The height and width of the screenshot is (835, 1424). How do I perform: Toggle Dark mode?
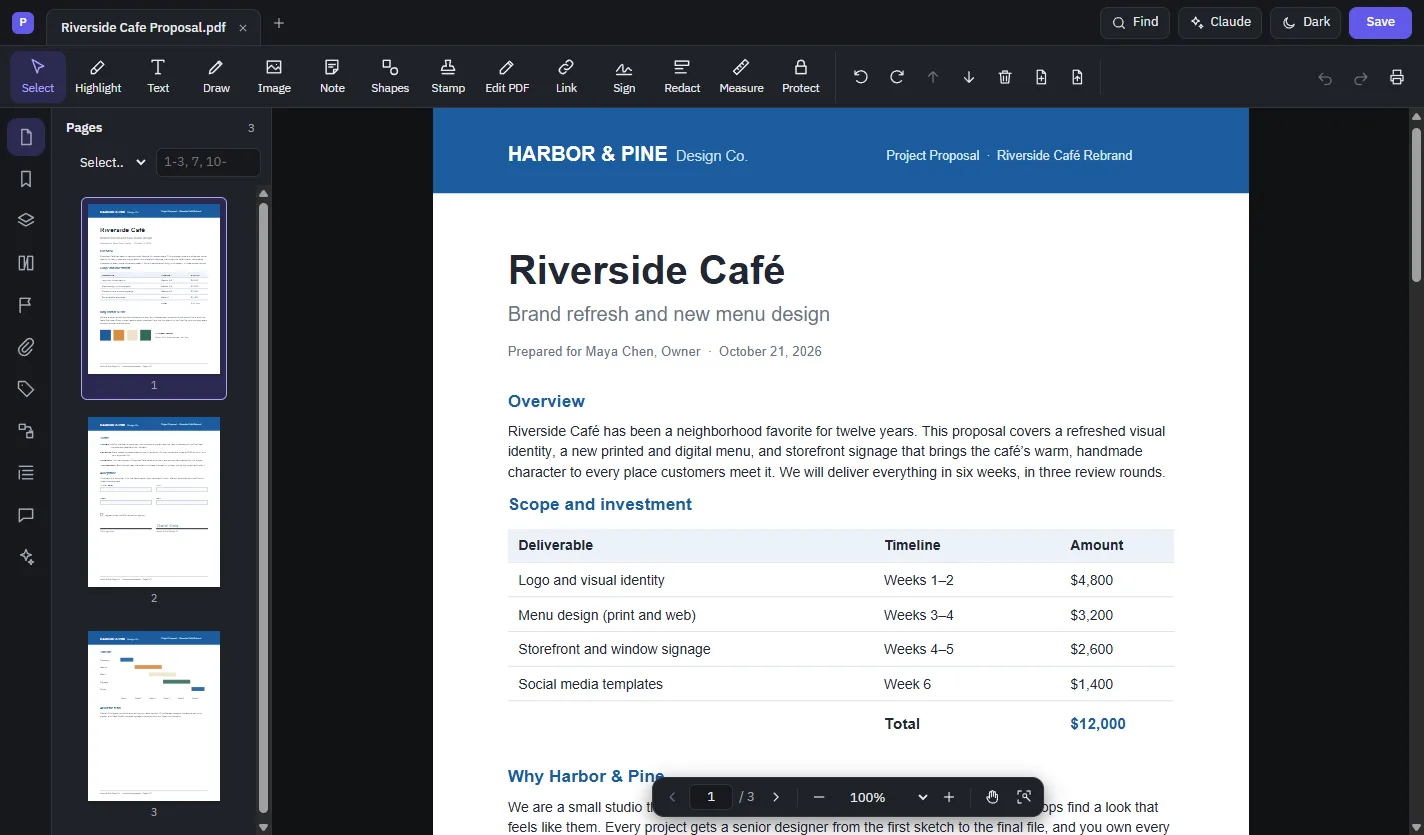coord(1305,22)
